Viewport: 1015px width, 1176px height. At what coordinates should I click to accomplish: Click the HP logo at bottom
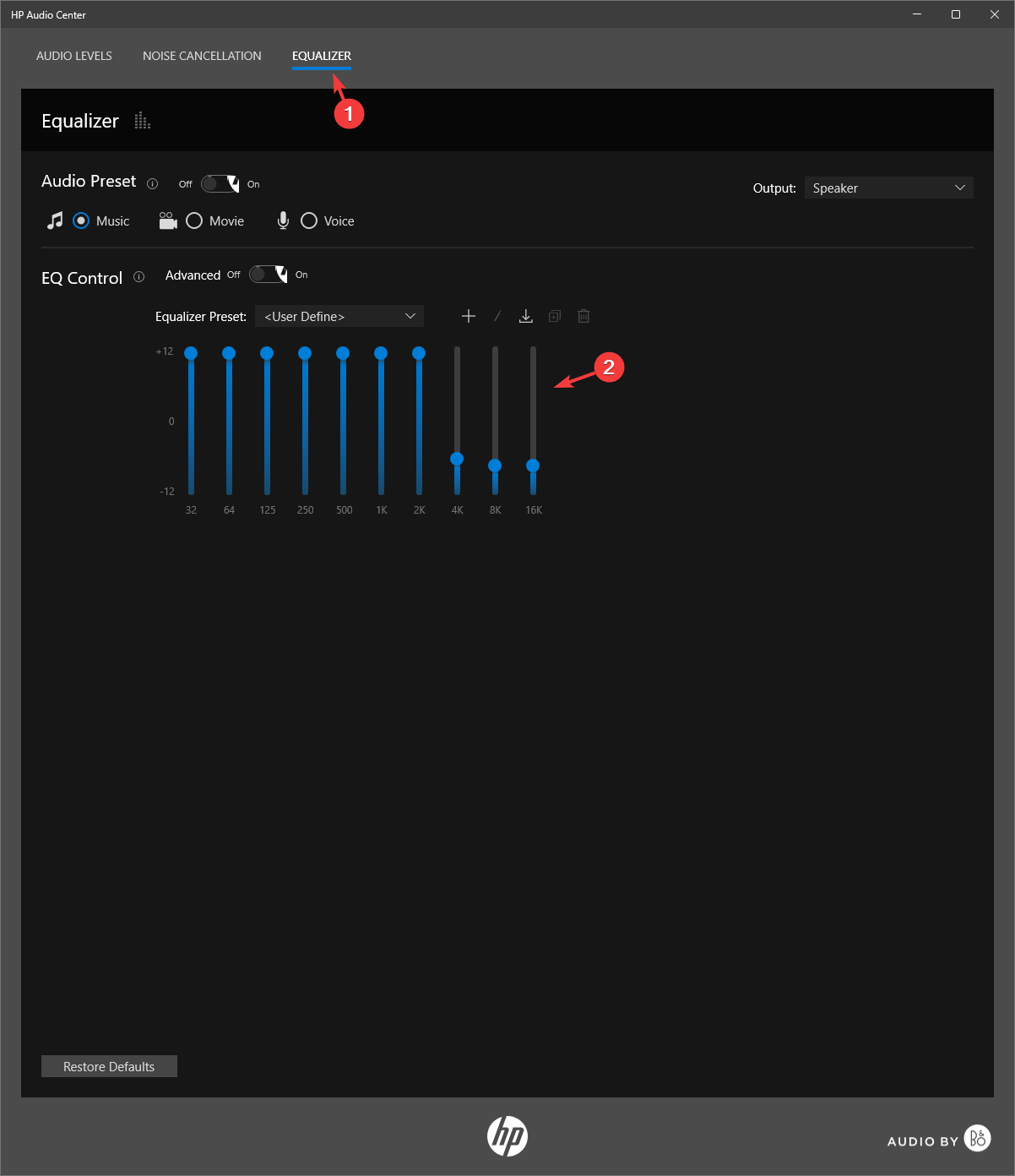click(507, 1136)
